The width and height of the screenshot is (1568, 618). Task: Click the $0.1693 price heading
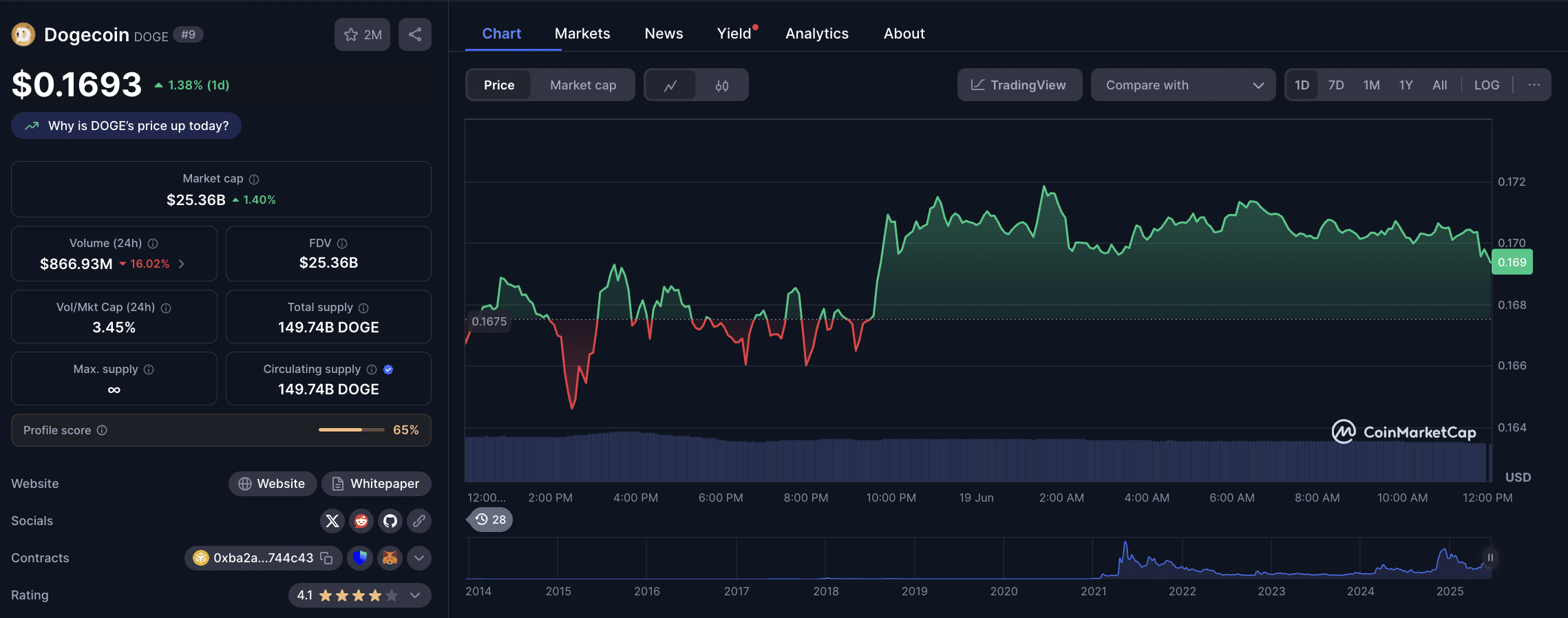[x=77, y=85]
